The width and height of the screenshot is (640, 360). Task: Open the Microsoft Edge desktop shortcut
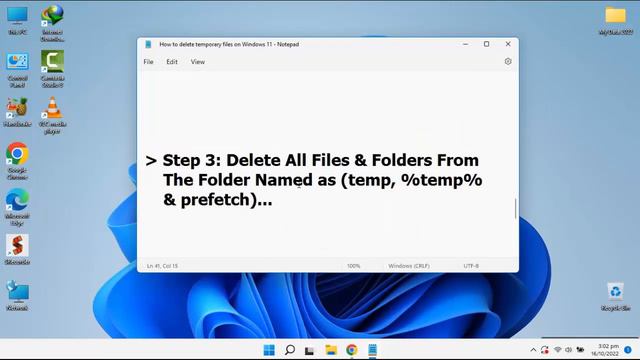pos(17,207)
